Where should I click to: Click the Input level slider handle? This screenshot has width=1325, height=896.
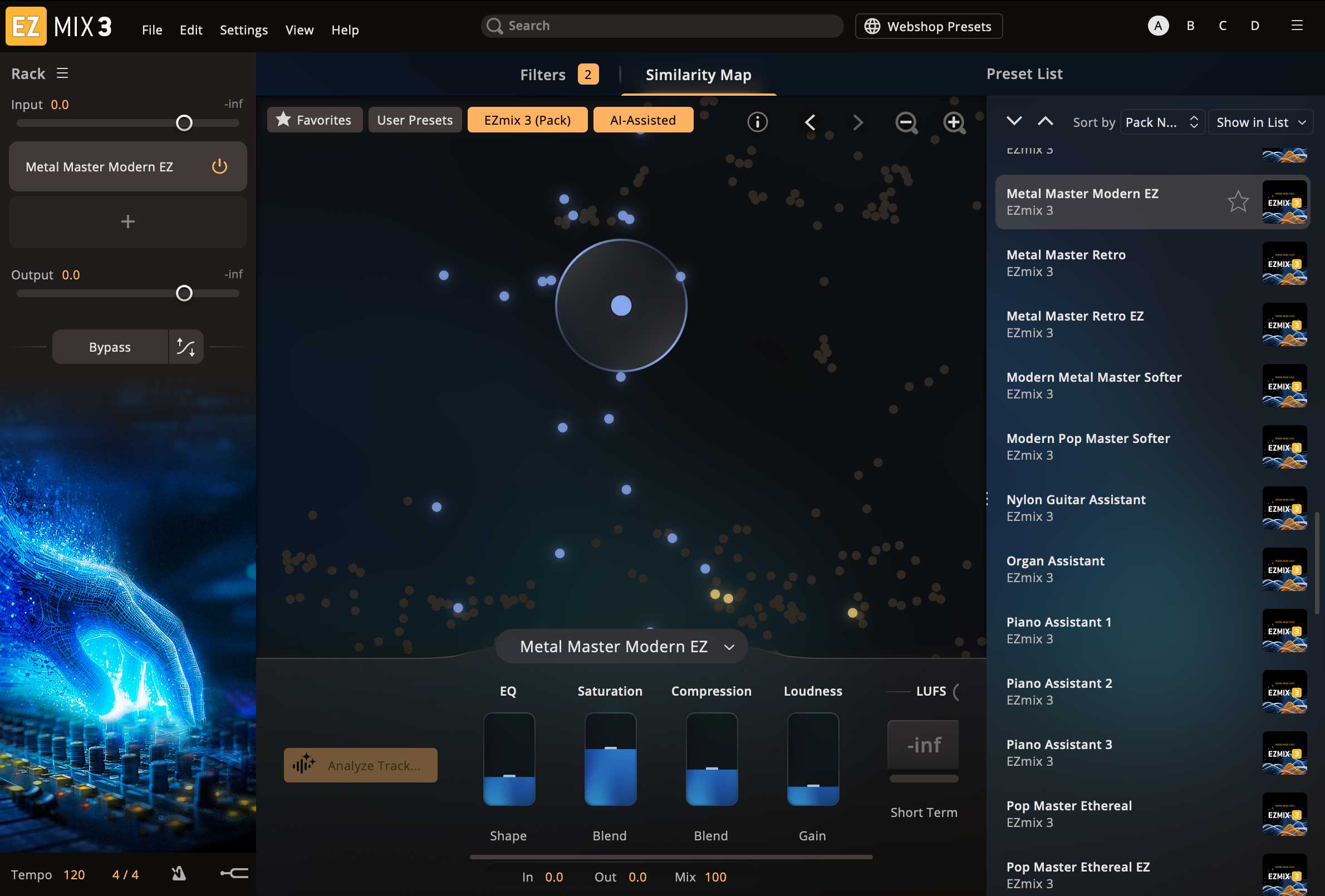[x=184, y=123]
